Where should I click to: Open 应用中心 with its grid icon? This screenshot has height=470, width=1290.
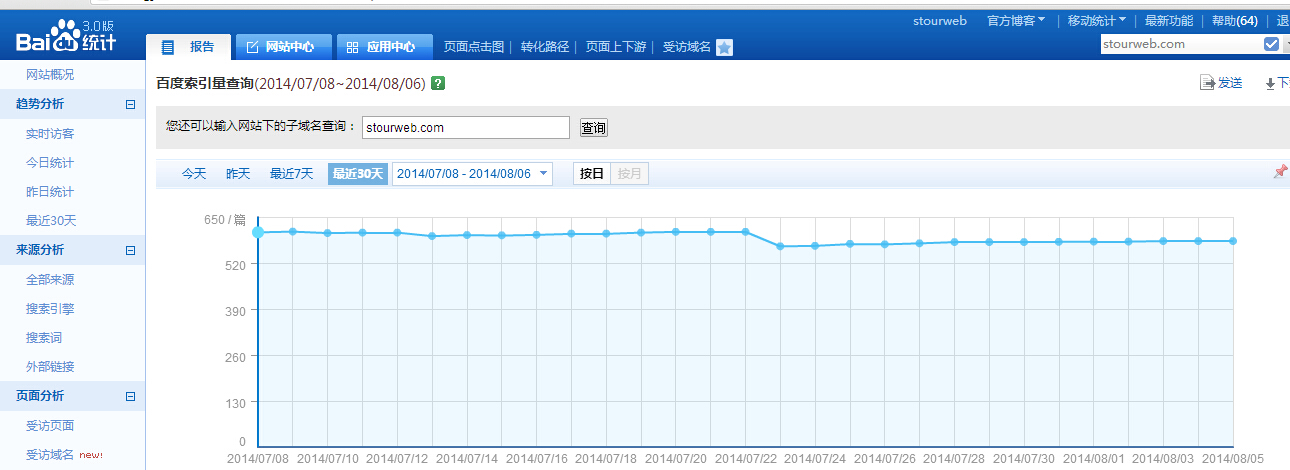point(384,47)
